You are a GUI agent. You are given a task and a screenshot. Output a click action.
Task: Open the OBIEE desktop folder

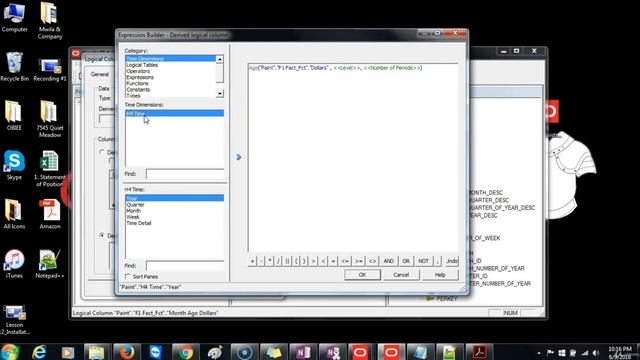click(x=14, y=116)
